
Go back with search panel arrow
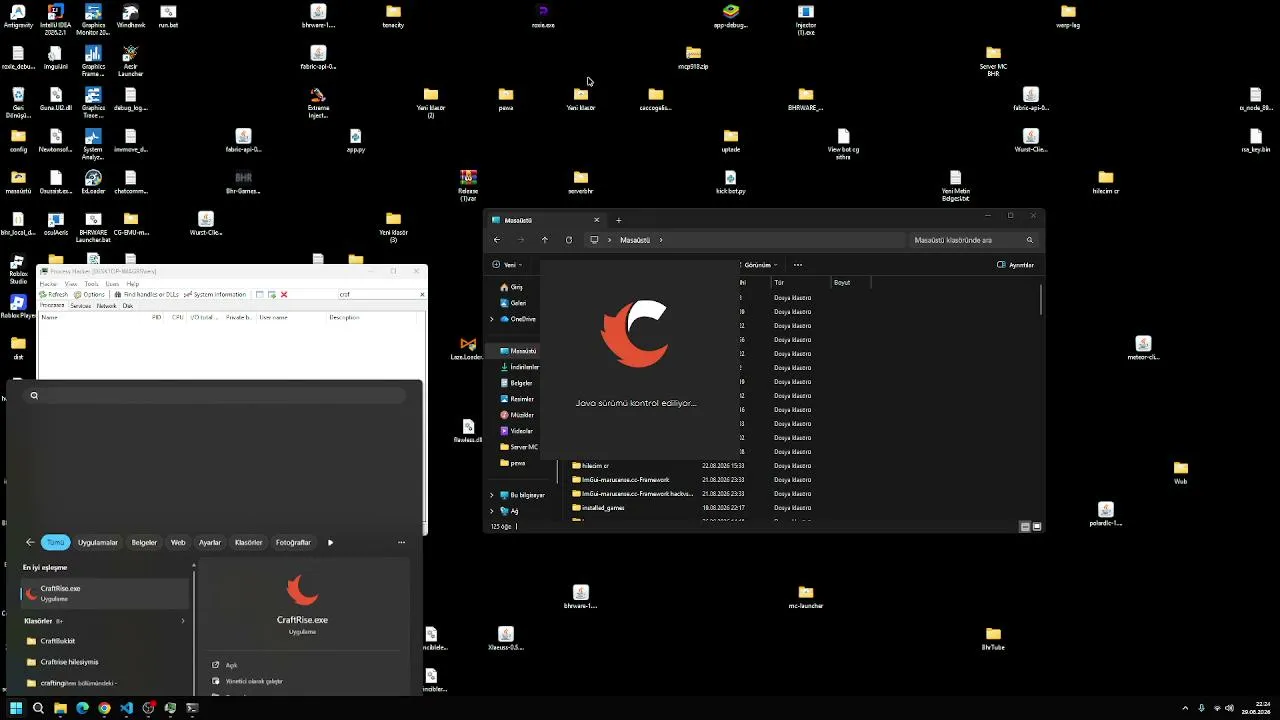(x=30, y=542)
